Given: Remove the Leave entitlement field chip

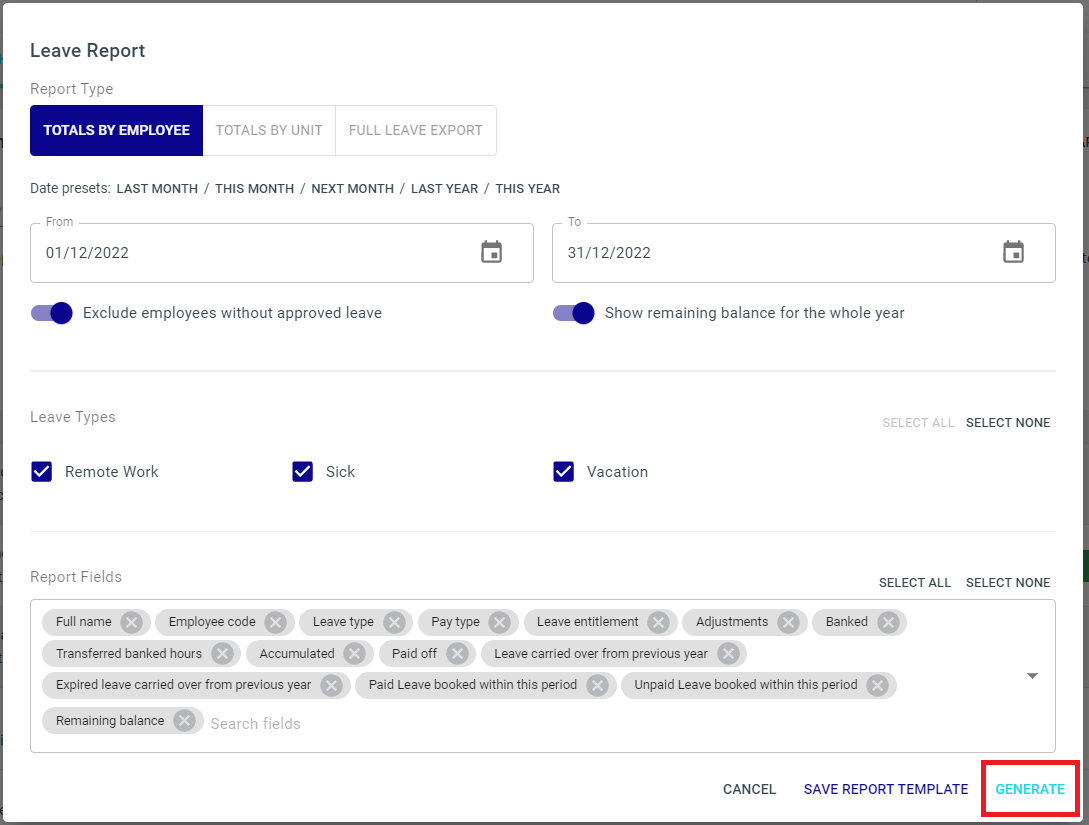Looking at the screenshot, I should (658, 622).
